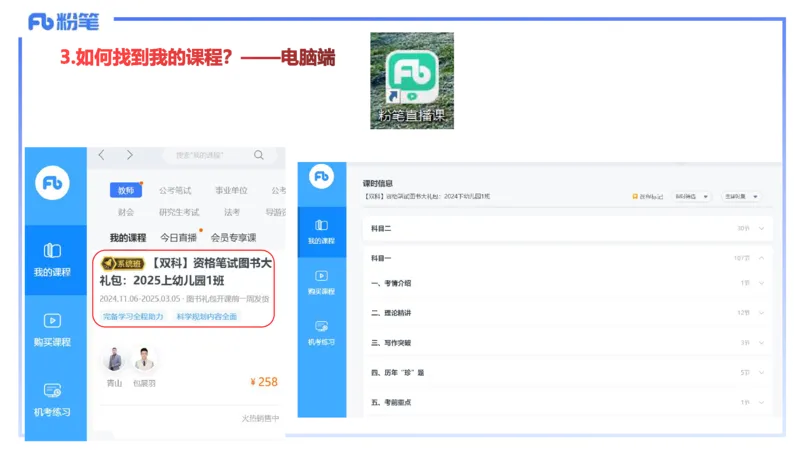Expand the 二、理论精讲 chevron
The height and width of the screenshot is (450, 800).
[x=761, y=313]
